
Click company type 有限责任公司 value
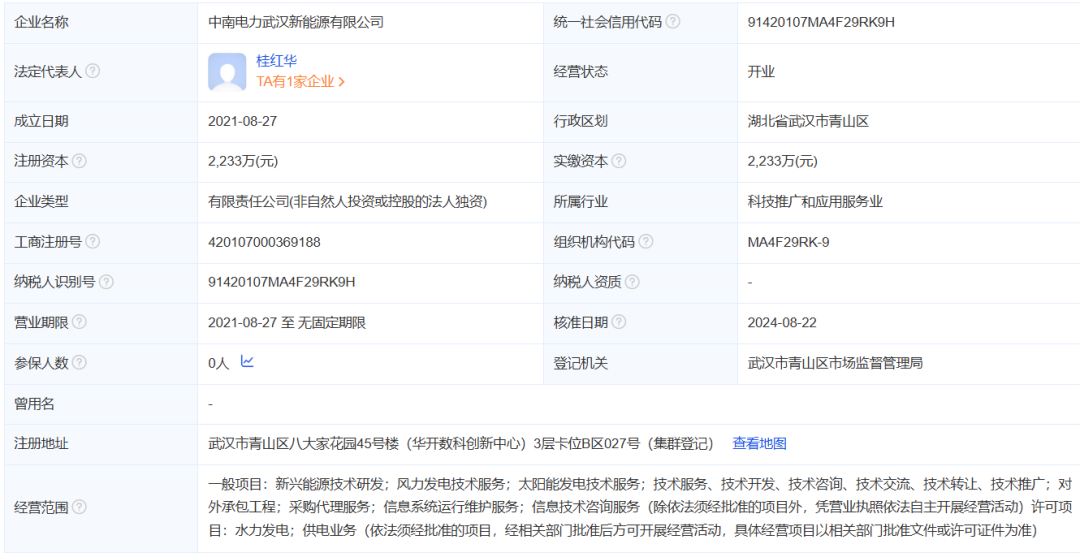[x=348, y=202]
